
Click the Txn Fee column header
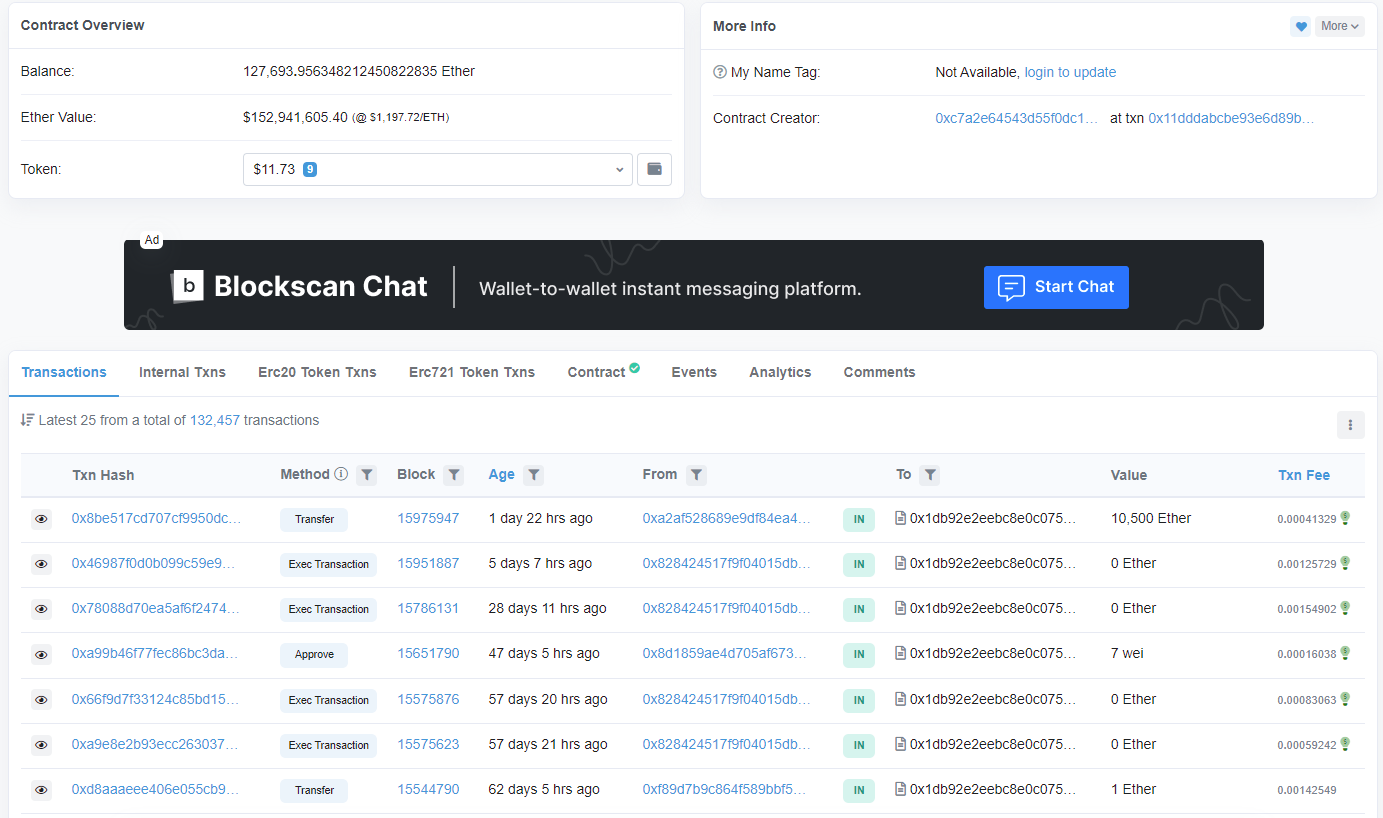(1303, 475)
